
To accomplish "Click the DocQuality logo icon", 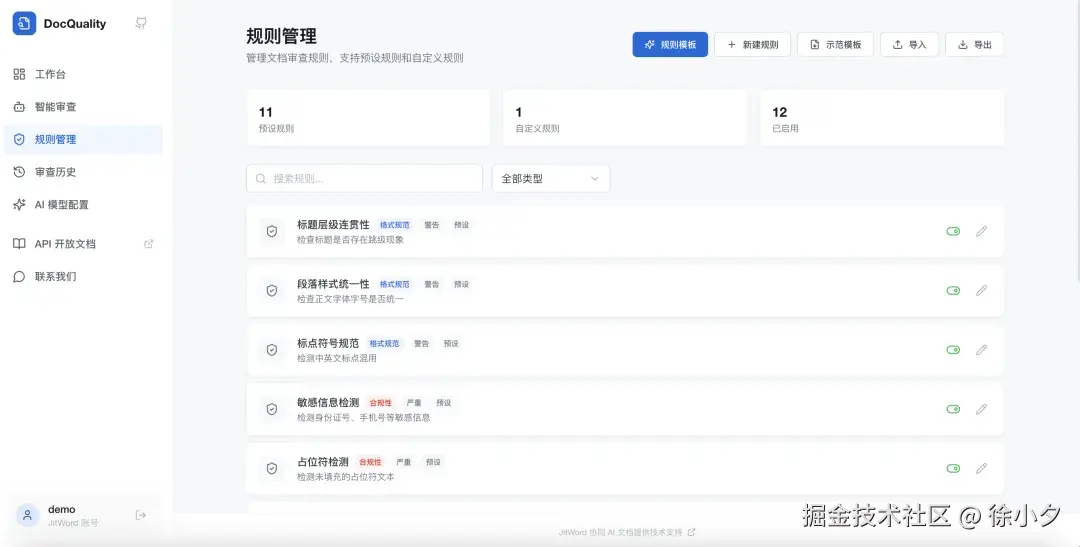I will click(24, 23).
